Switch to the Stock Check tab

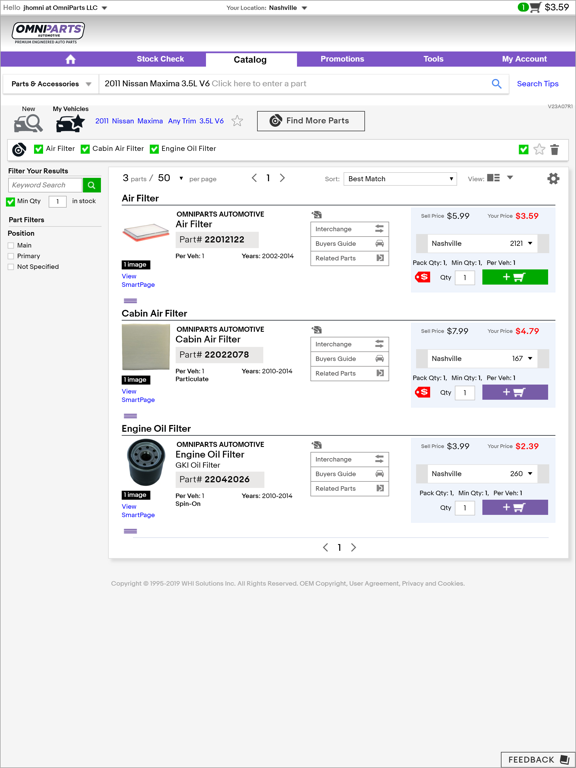(160, 59)
